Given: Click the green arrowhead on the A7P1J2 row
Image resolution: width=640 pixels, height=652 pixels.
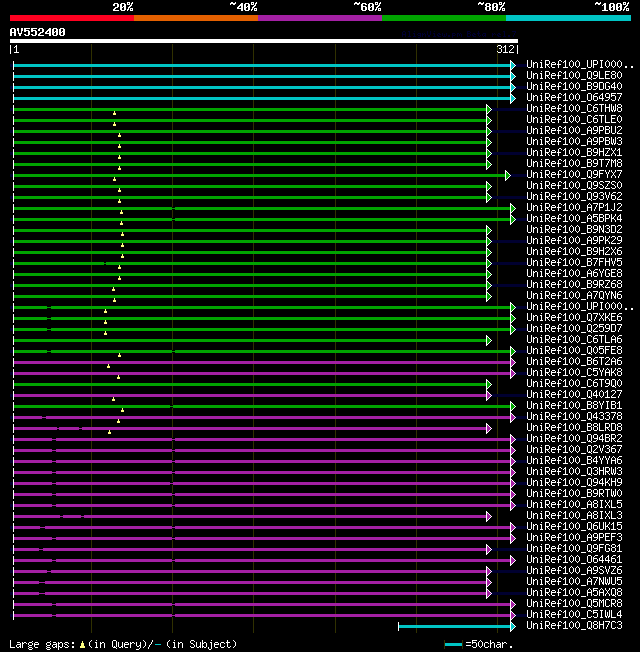Looking at the screenshot, I should point(513,208).
